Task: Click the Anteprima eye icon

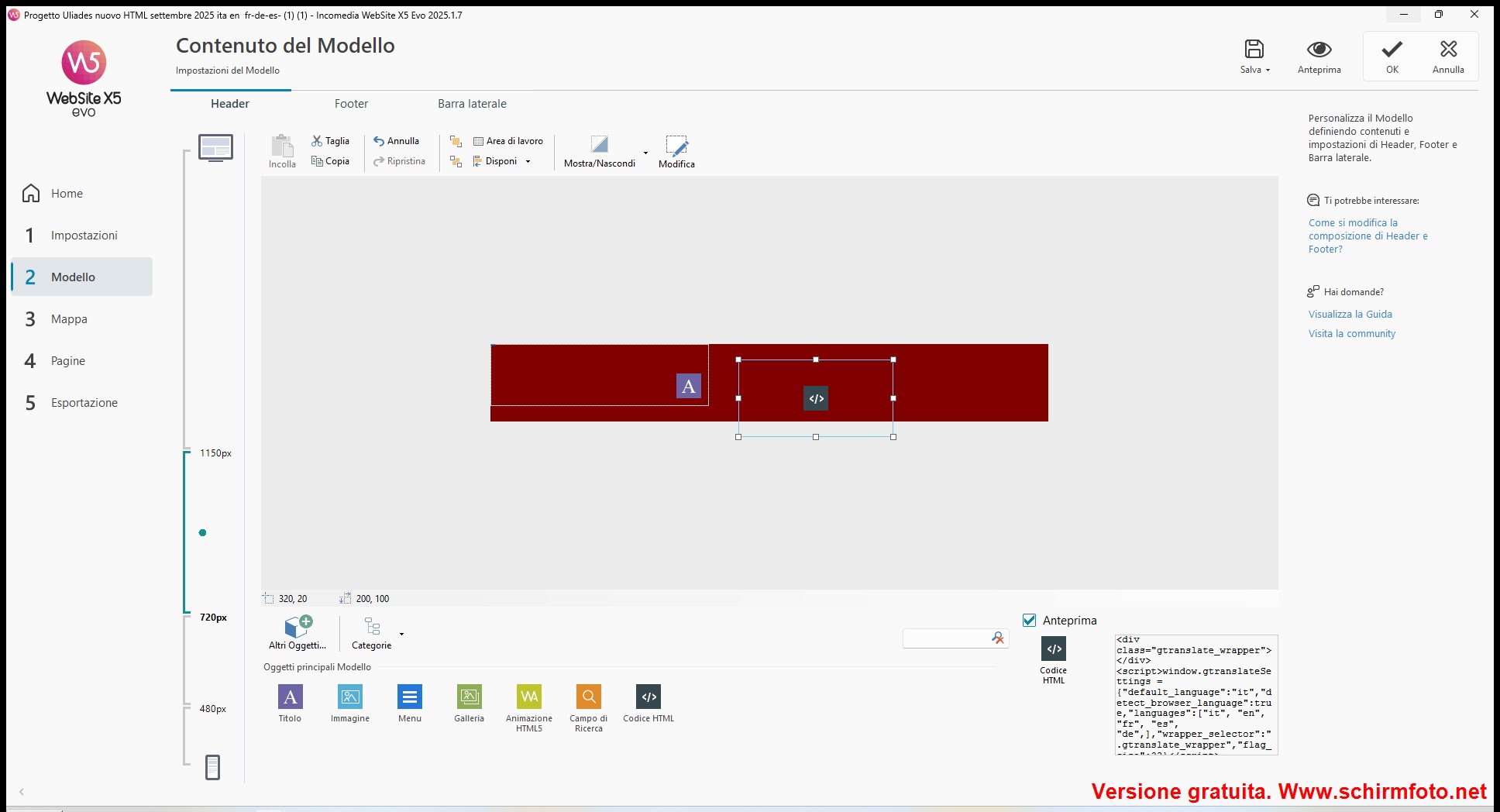Action: (x=1319, y=50)
